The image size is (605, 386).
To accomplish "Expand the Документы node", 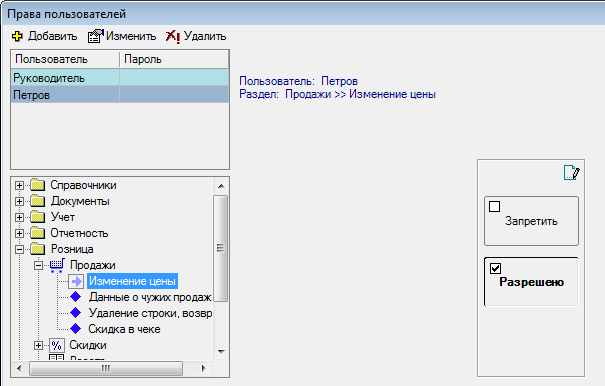I will click(x=19, y=201).
